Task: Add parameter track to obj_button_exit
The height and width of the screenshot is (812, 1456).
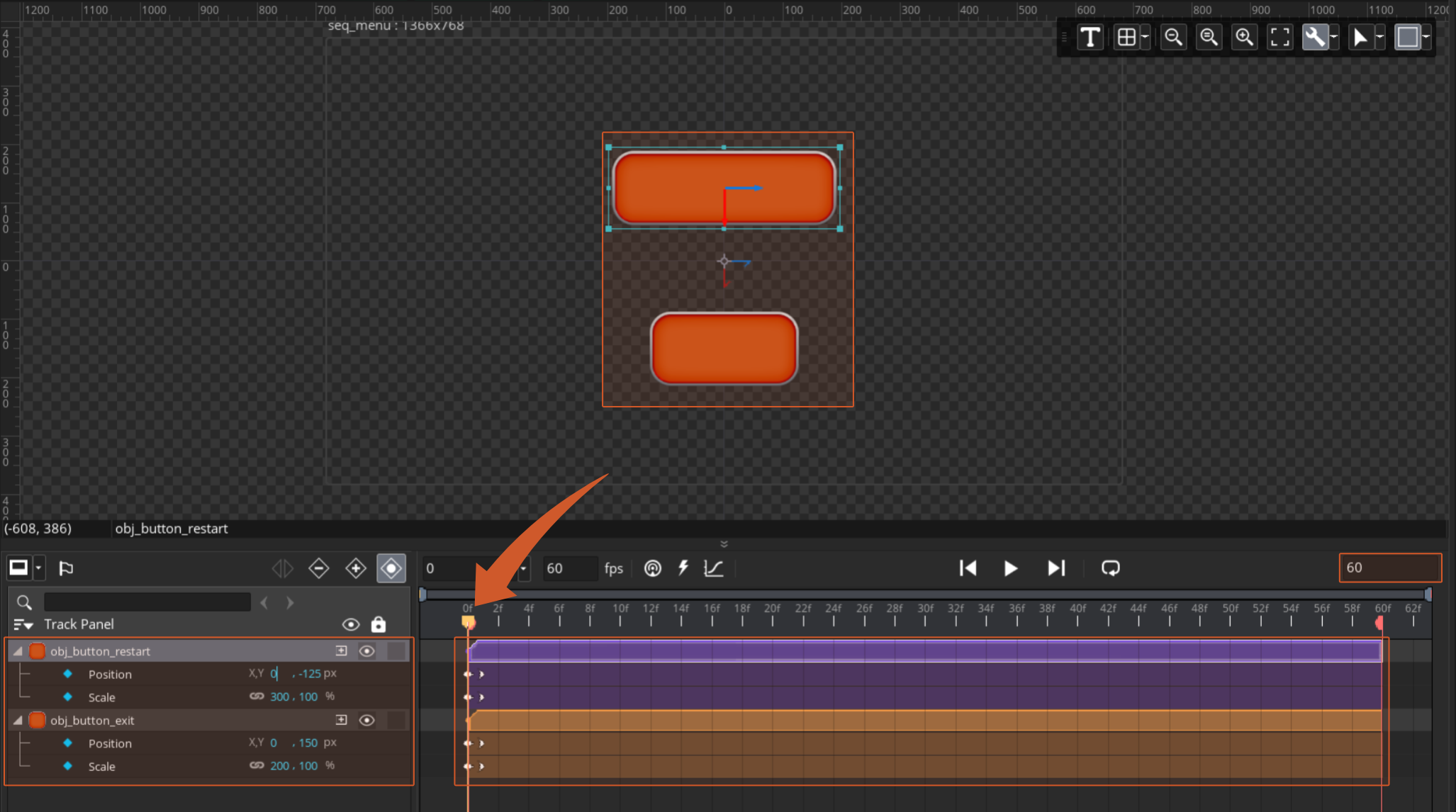Action: coord(342,720)
